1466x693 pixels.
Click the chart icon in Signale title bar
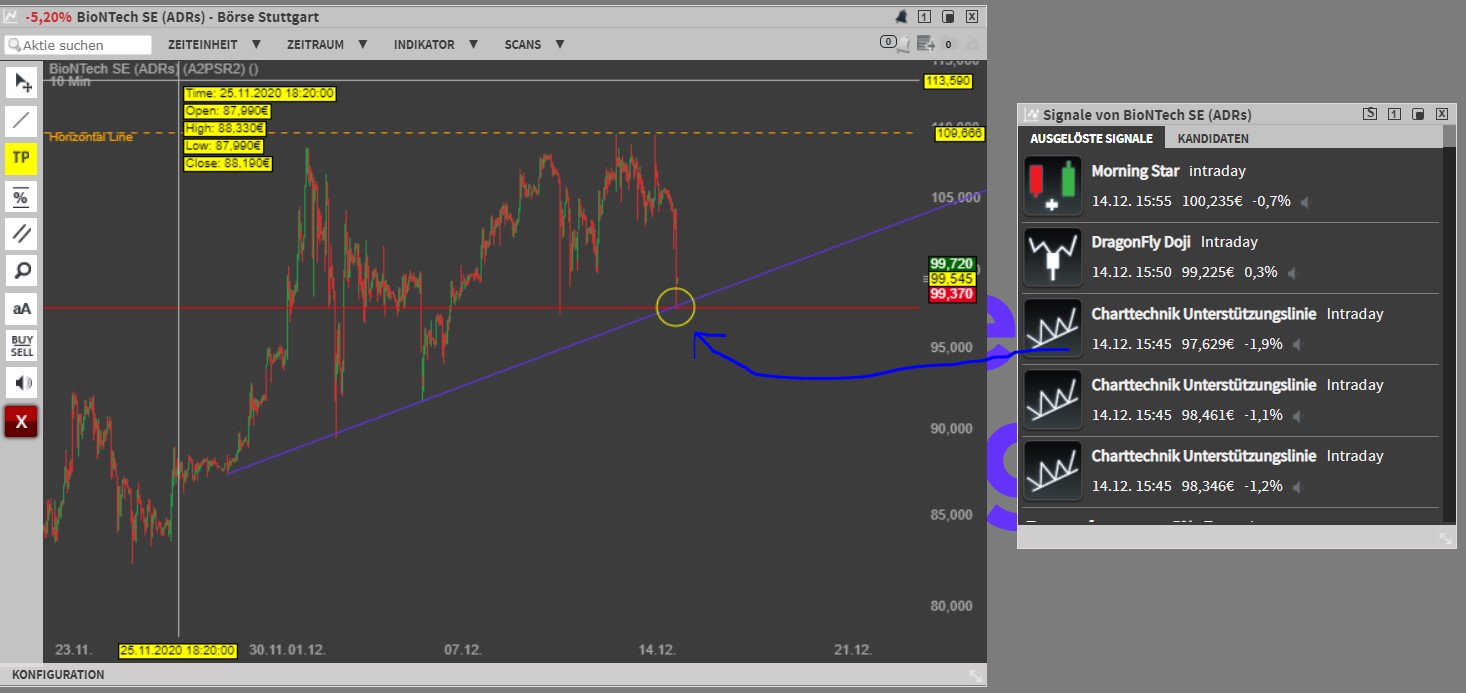[x=1031, y=114]
